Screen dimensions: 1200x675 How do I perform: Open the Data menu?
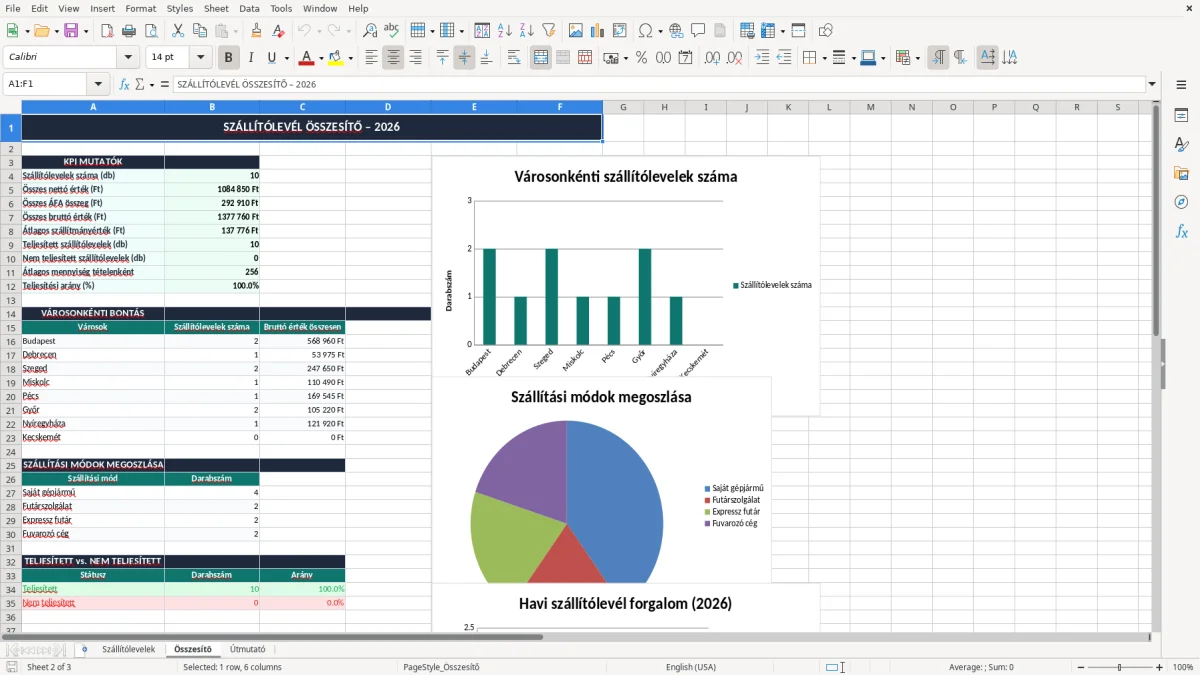249,8
